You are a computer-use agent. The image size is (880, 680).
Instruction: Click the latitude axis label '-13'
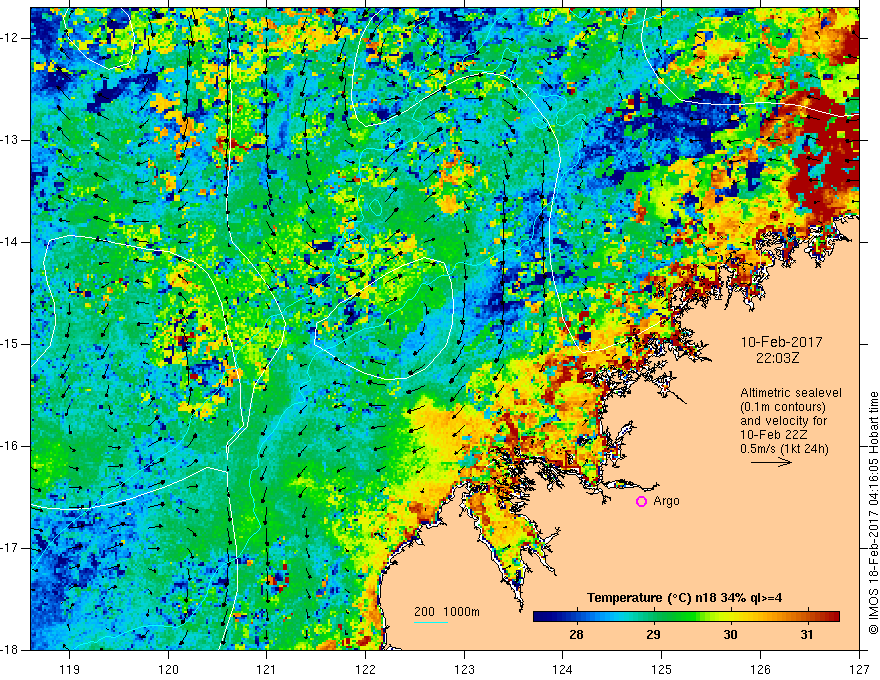(x=10, y=140)
